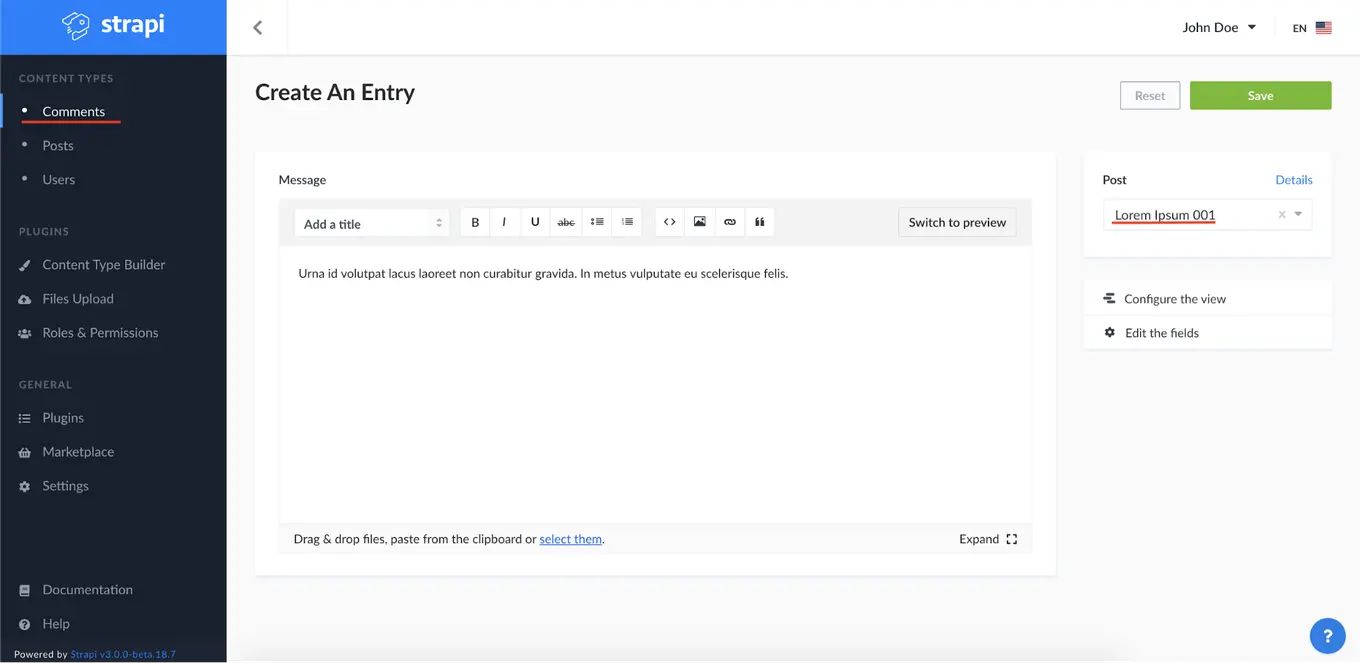Insert a bulleted list
The image size is (1360, 663).
596,221
